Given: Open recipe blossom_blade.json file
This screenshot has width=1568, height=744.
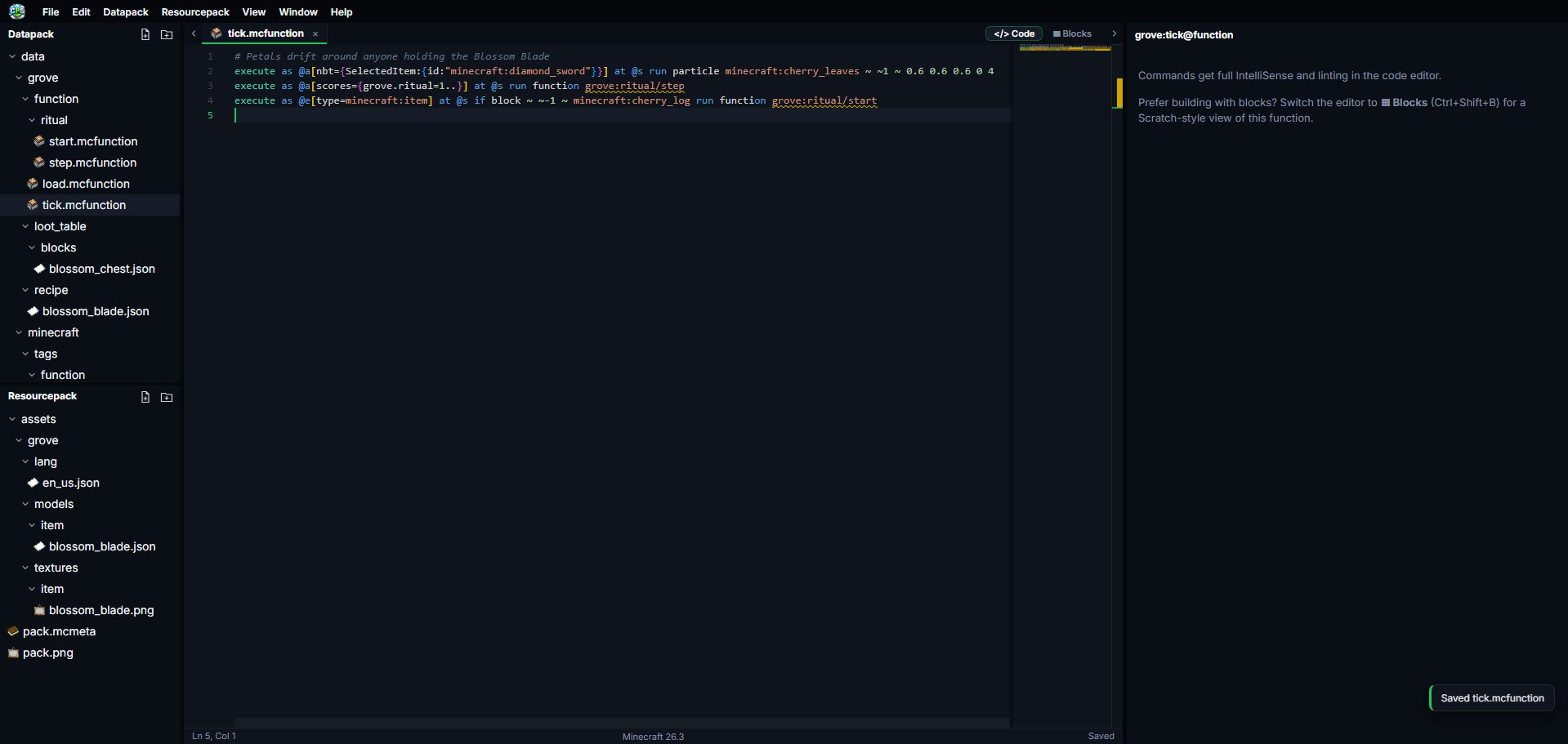Looking at the screenshot, I should click(90, 311).
